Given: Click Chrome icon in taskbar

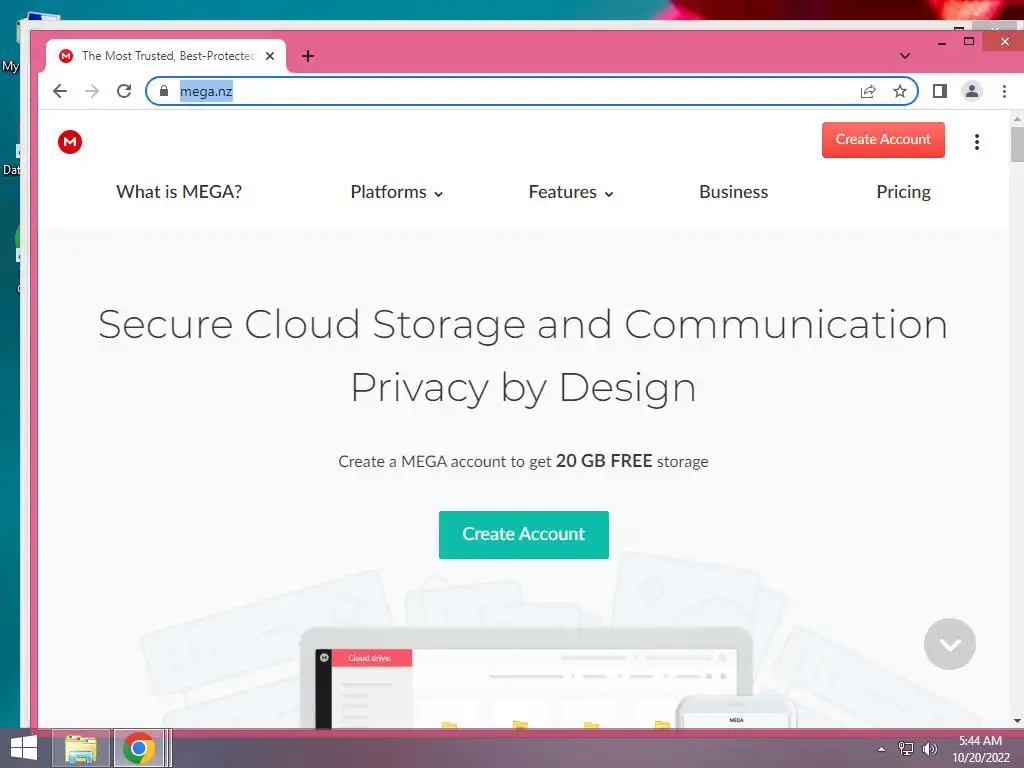Looking at the screenshot, I should point(138,748).
